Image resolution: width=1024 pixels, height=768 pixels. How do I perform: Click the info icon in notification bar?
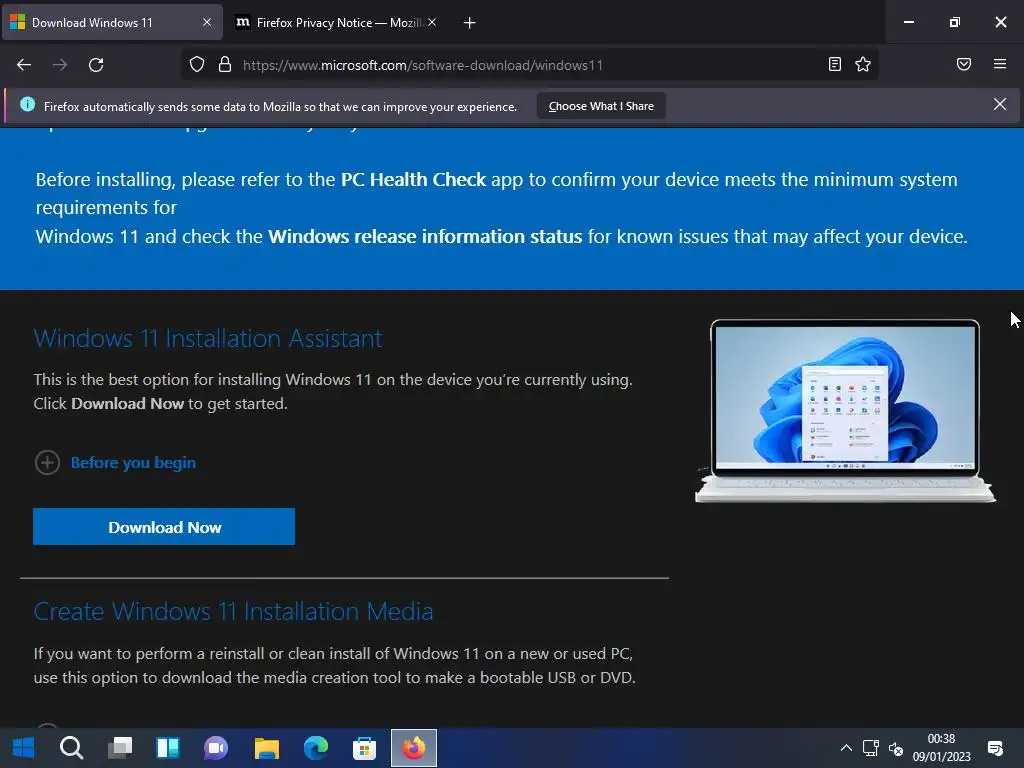[27, 104]
